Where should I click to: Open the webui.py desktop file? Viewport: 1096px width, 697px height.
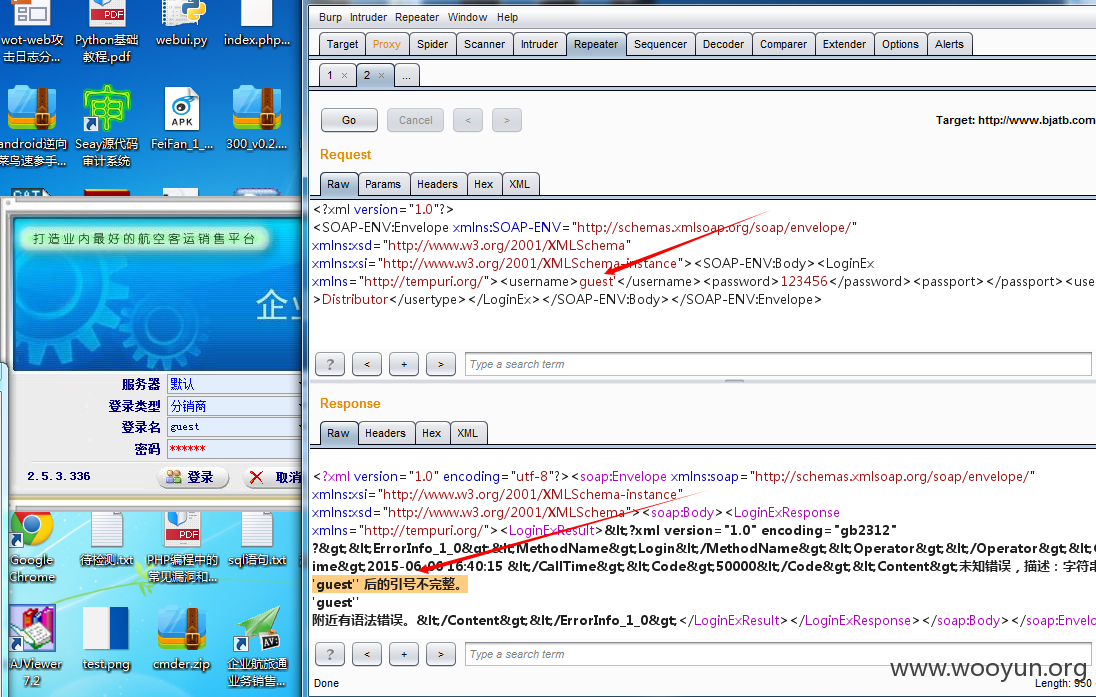[x=182, y=24]
